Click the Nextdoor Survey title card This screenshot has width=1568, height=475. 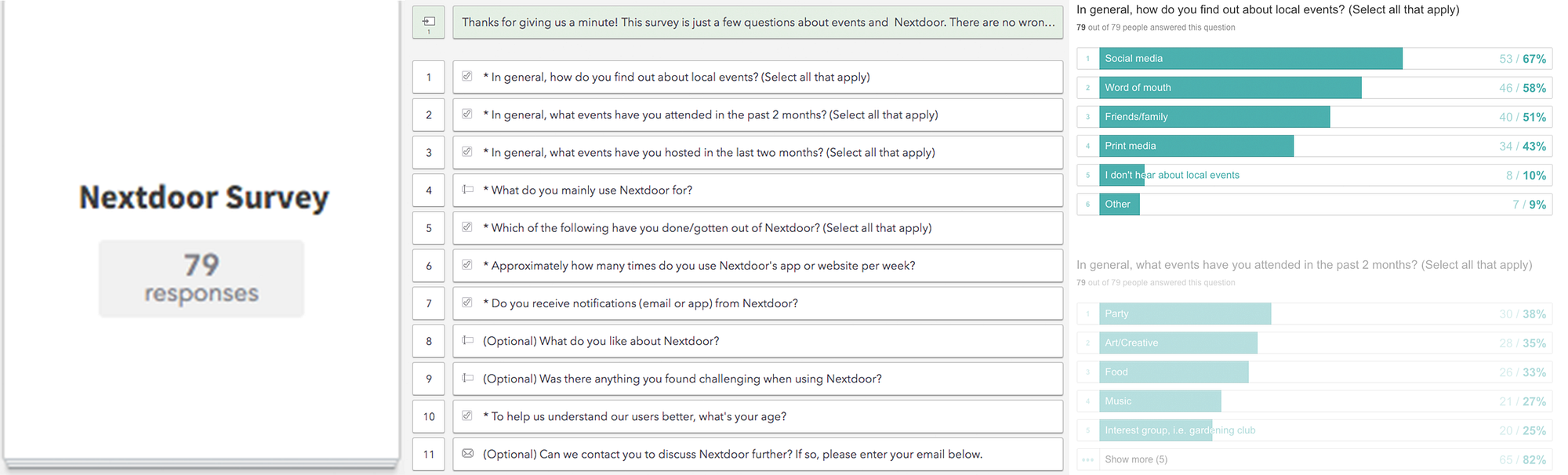(x=203, y=198)
